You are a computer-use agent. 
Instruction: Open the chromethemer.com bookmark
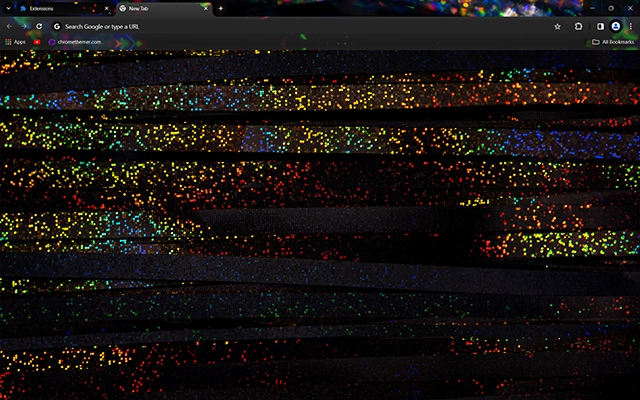[x=75, y=42]
